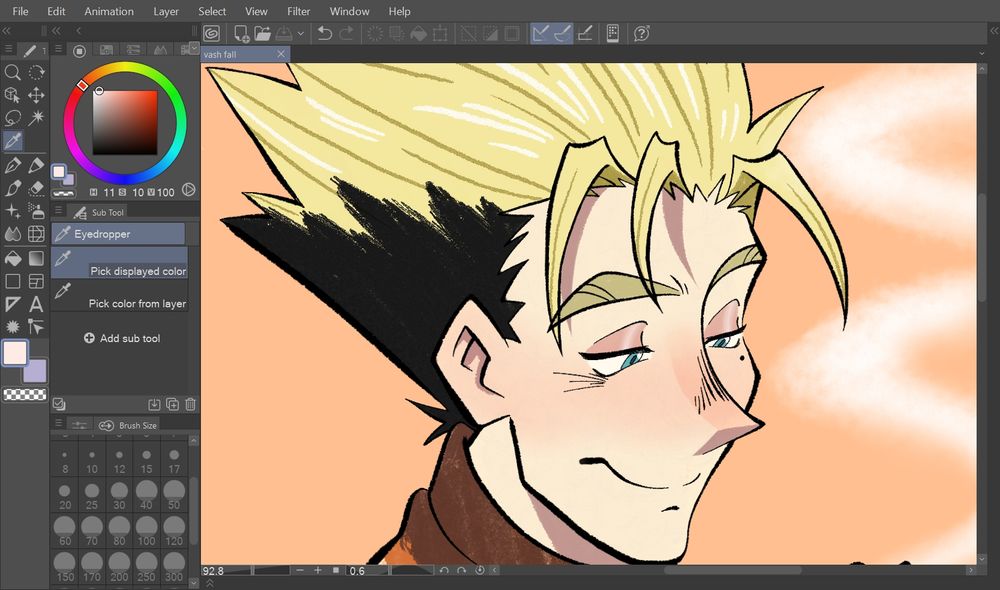
Task: Open Clip Studio support help icon
Action: click(x=642, y=34)
